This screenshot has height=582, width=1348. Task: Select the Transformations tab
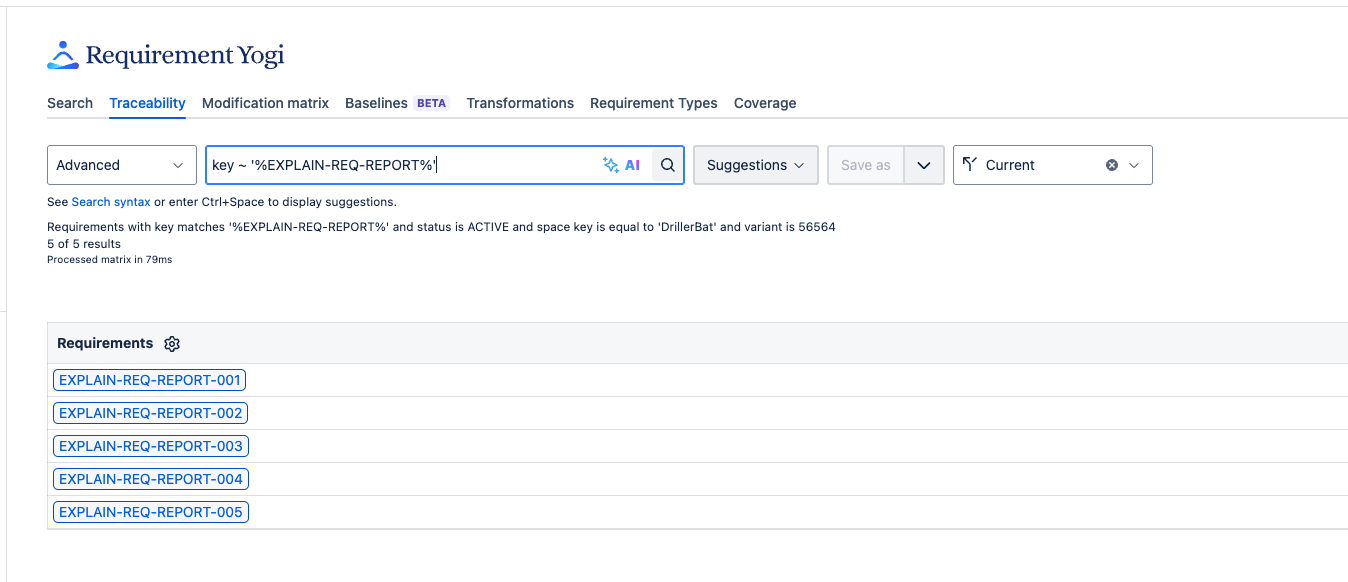click(519, 103)
